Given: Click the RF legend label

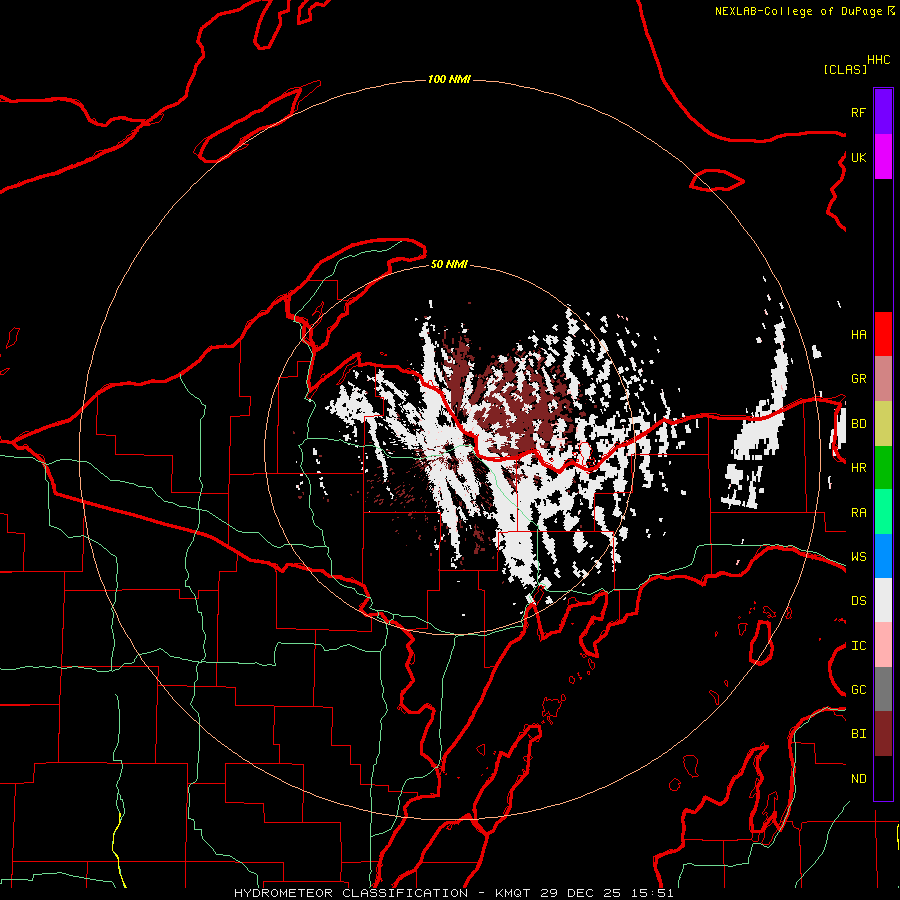Looking at the screenshot, I should pyautogui.click(x=858, y=112).
